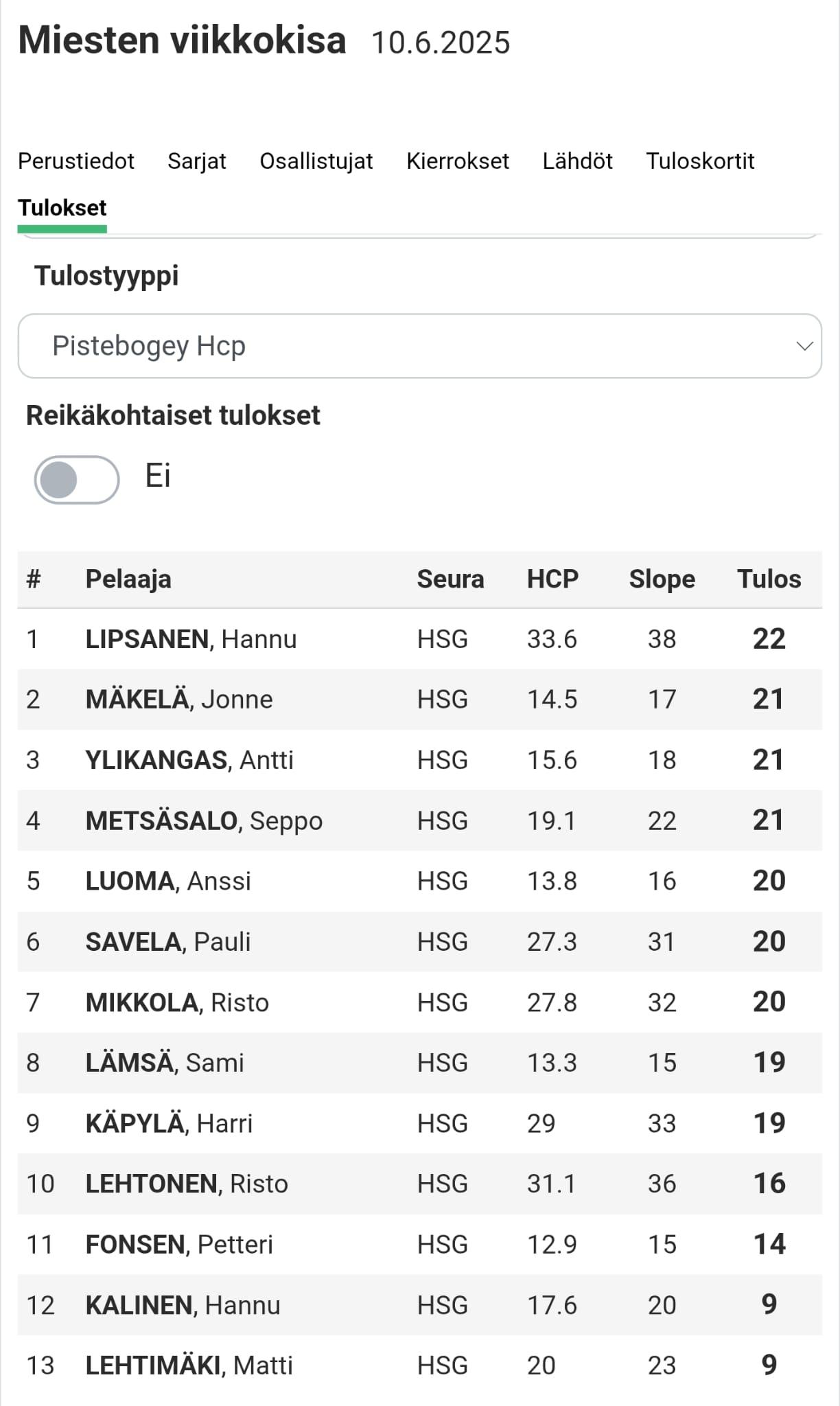
Task: Select player LEHTIMÄKI, Matti
Action: [x=189, y=1365]
